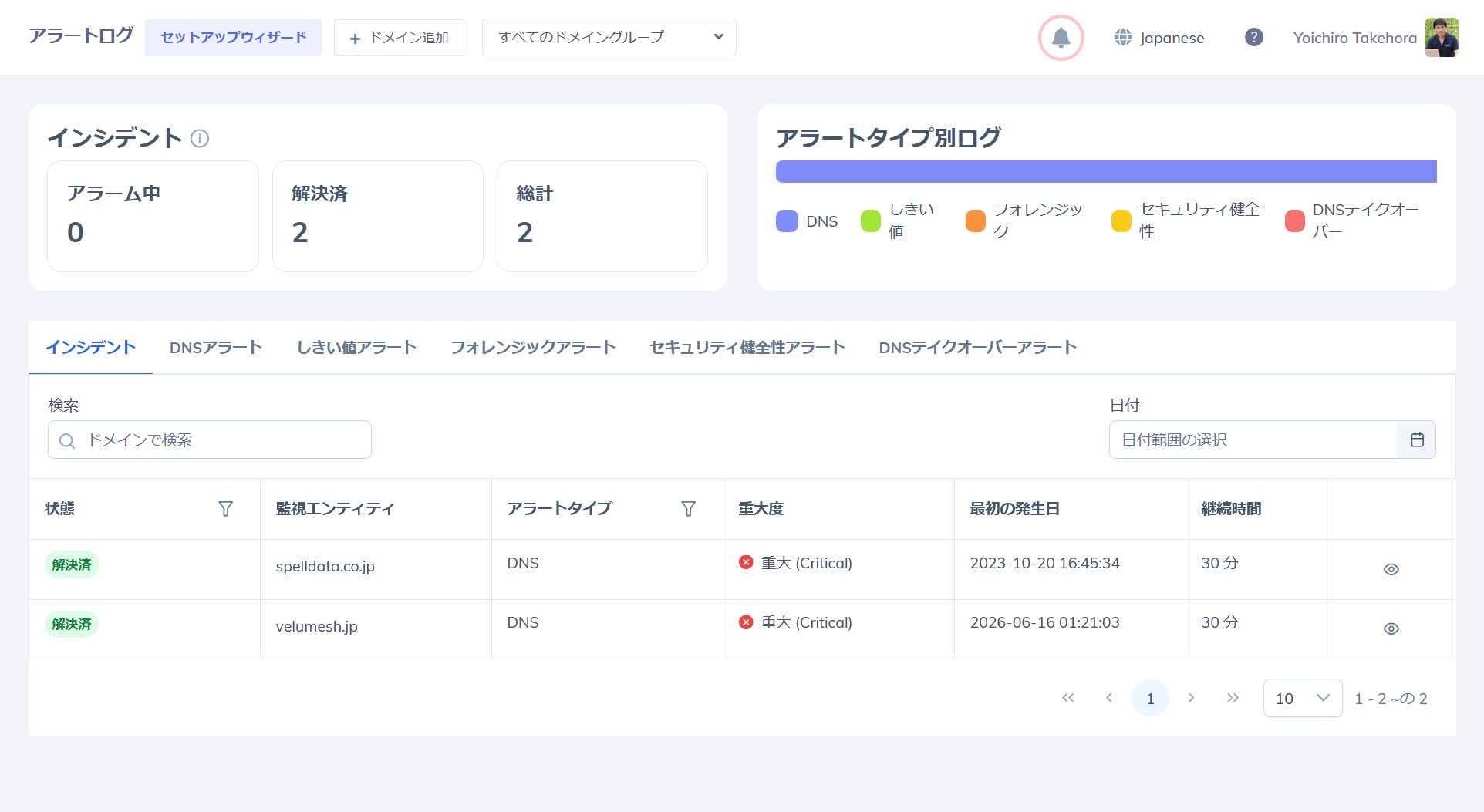The image size is (1484, 812).
Task: Switch to the フォレンジックアラート tab
Action: (x=533, y=348)
